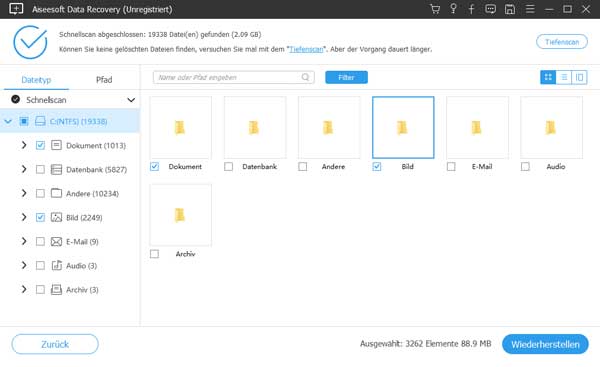
Task: Expand the E-Mail tree node
Action: [x=24, y=241]
